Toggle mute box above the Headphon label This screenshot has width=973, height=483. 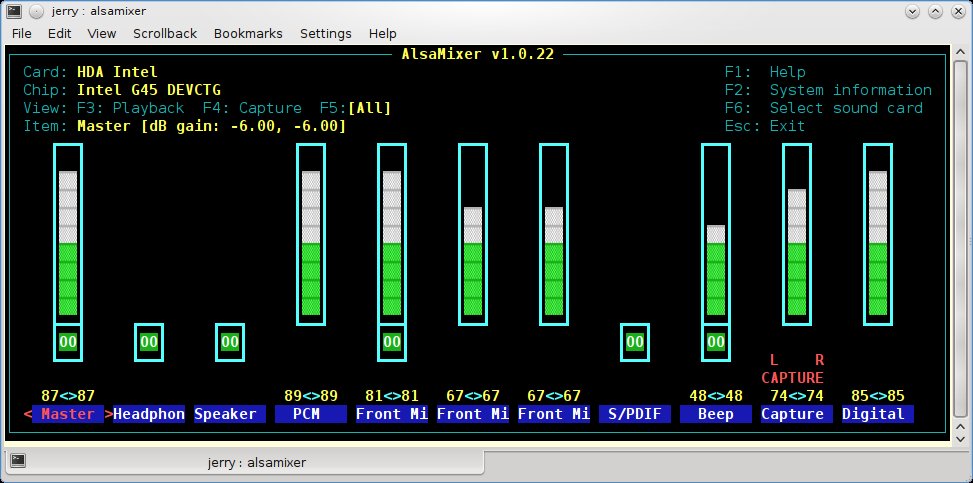(x=149, y=342)
